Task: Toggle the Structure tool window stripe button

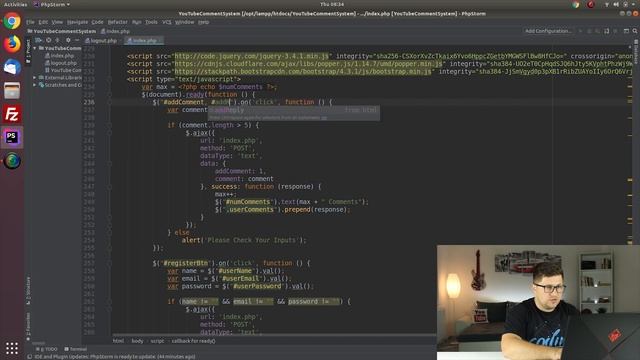Action: pyautogui.click(x=28, y=291)
